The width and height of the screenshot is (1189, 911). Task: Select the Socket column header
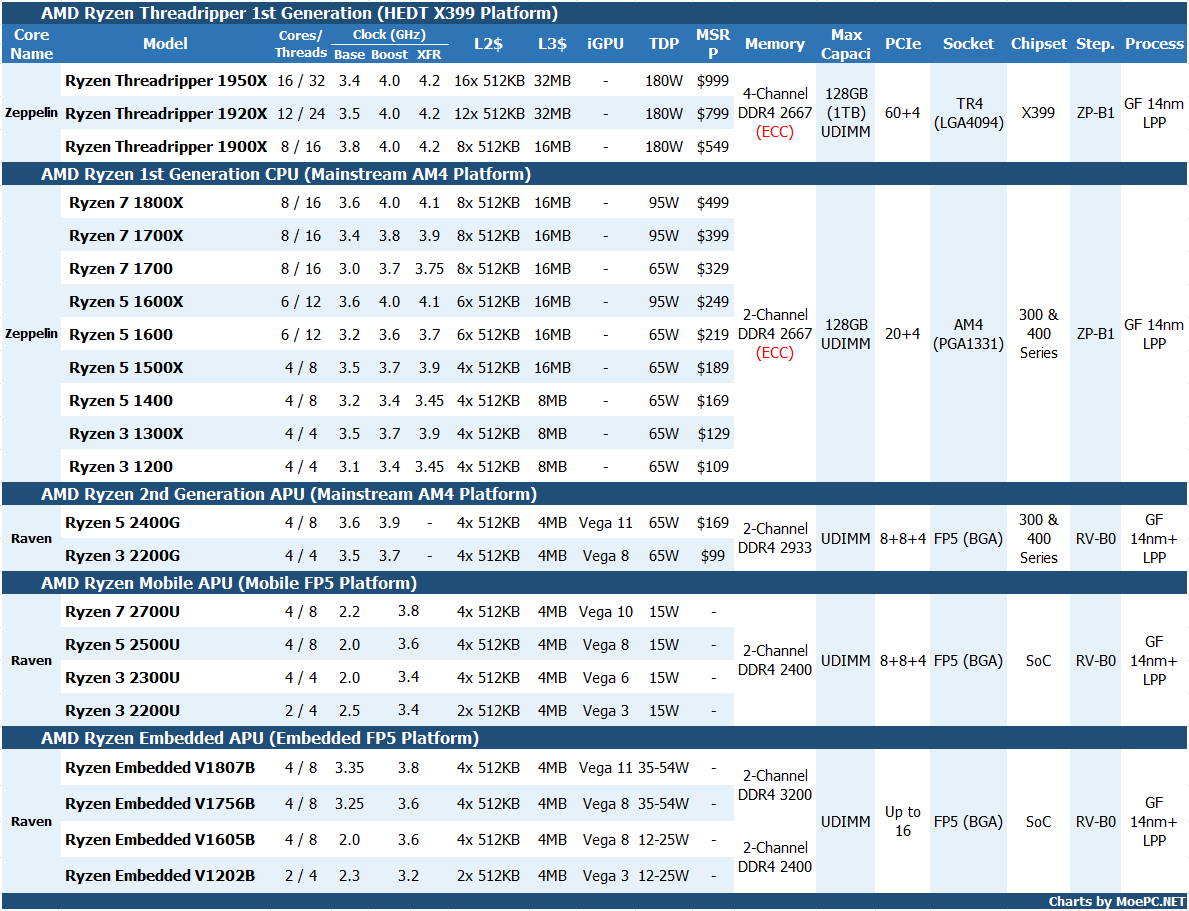tap(968, 43)
